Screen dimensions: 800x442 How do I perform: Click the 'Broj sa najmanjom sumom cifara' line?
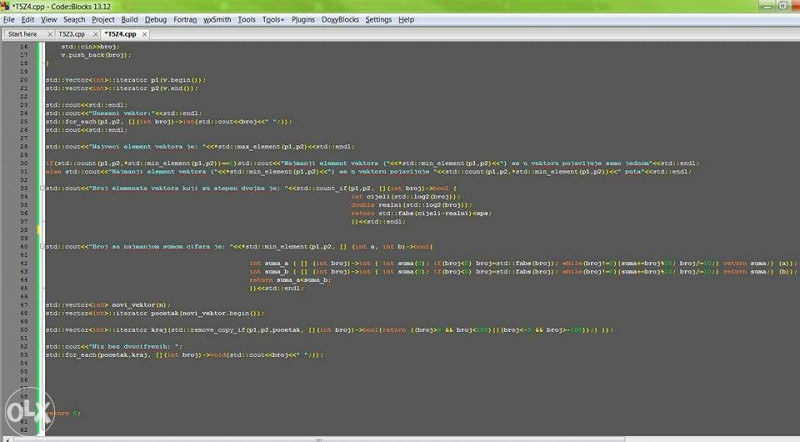pyautogui.click(x=239, y=247)
